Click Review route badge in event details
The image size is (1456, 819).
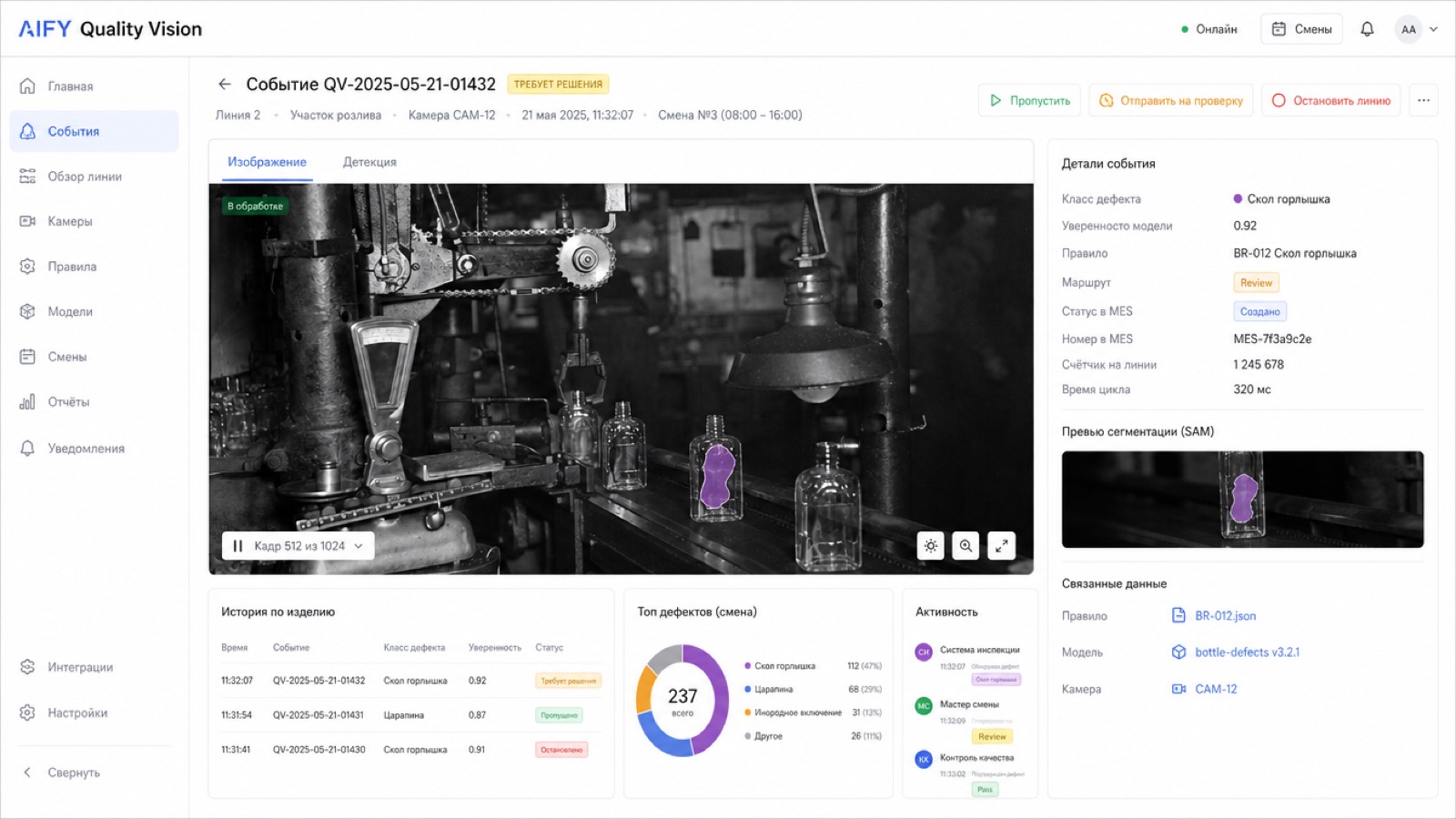pos(1256,283)
